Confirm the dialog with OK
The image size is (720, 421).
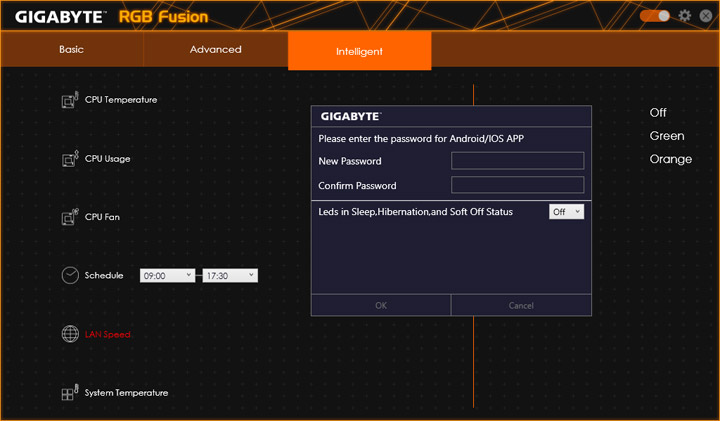click(381, 305)
